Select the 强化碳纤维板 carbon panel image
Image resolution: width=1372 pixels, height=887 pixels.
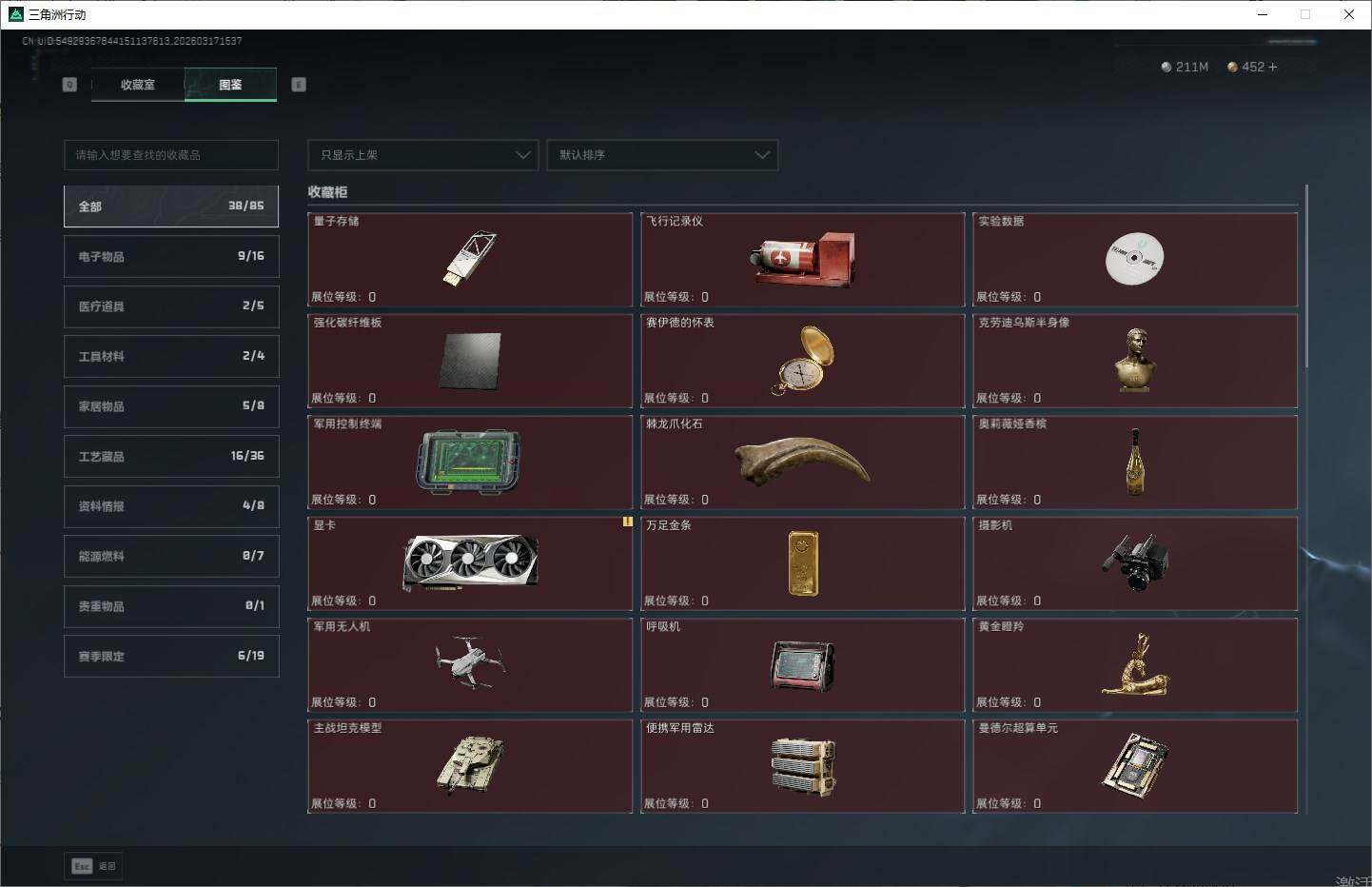(x=470, y=360)
